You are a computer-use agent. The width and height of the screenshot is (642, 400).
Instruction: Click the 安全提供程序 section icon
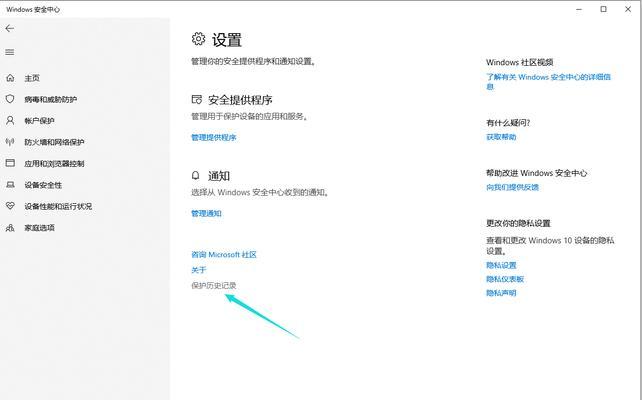[x=197, y=99]
